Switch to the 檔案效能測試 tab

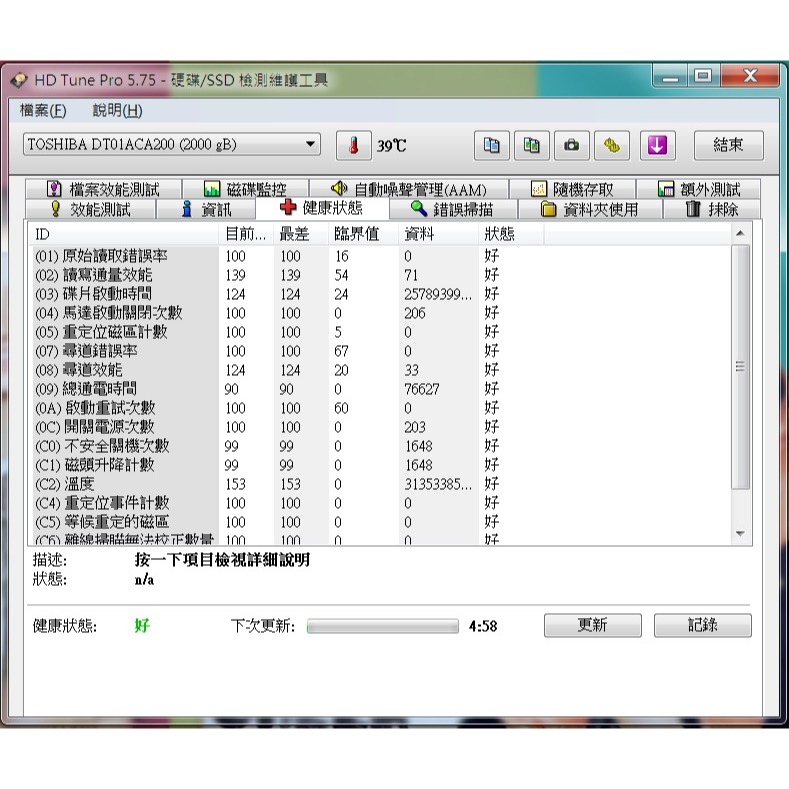click(103, 189)
